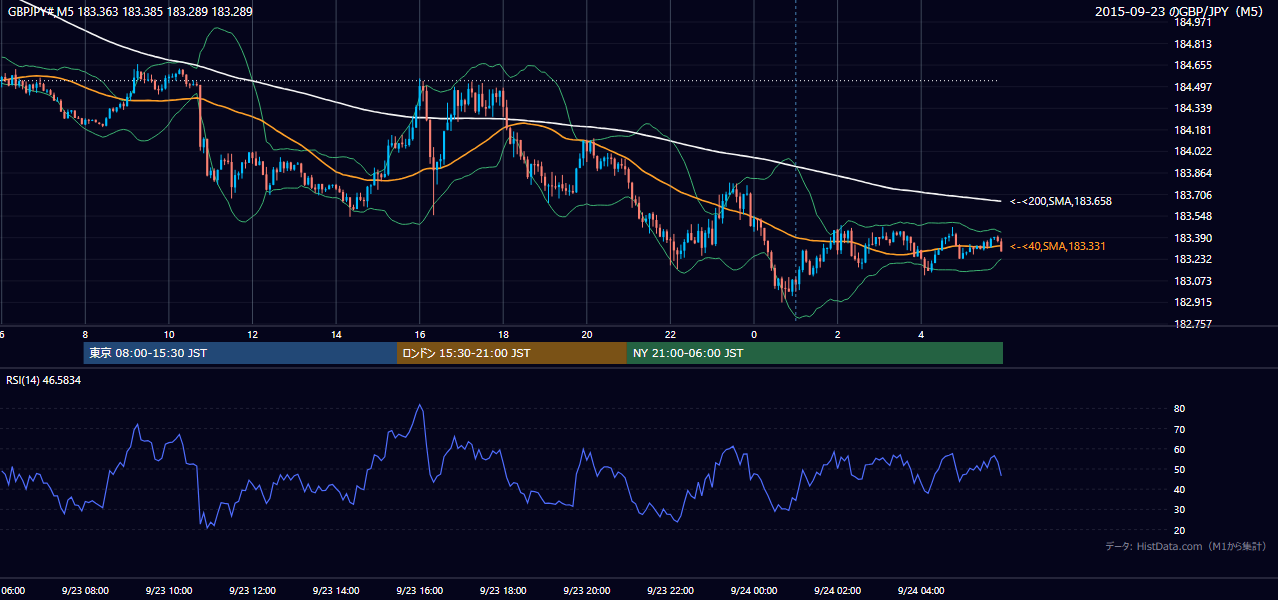
Task: Click the Tokyo session bar 08:00-15:30 JST
Action: [240, 353]
